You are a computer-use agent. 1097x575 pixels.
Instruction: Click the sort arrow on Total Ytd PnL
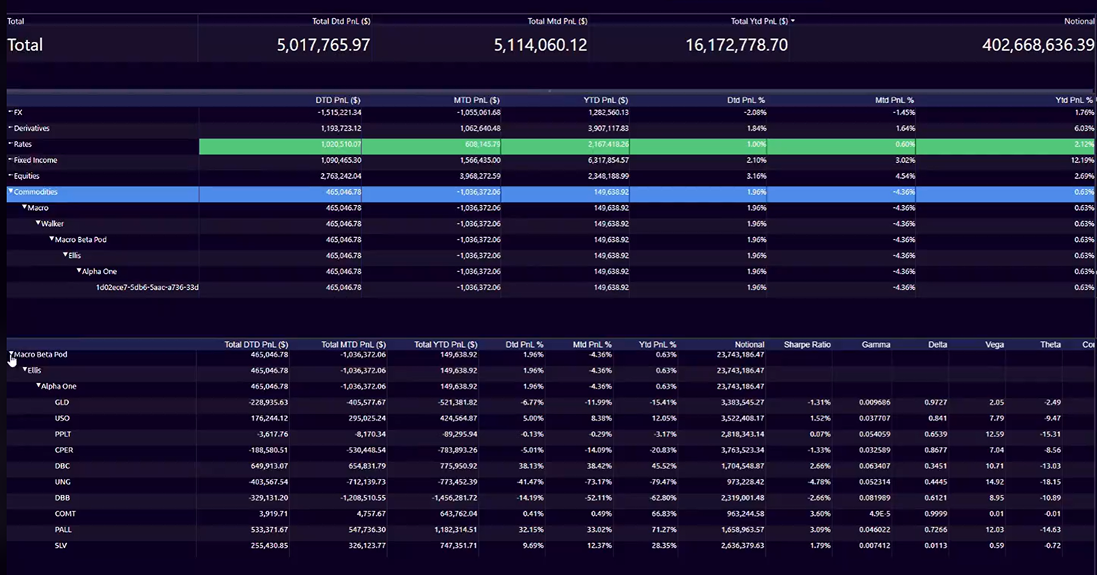pyautogui.click(x=793, y=21)
